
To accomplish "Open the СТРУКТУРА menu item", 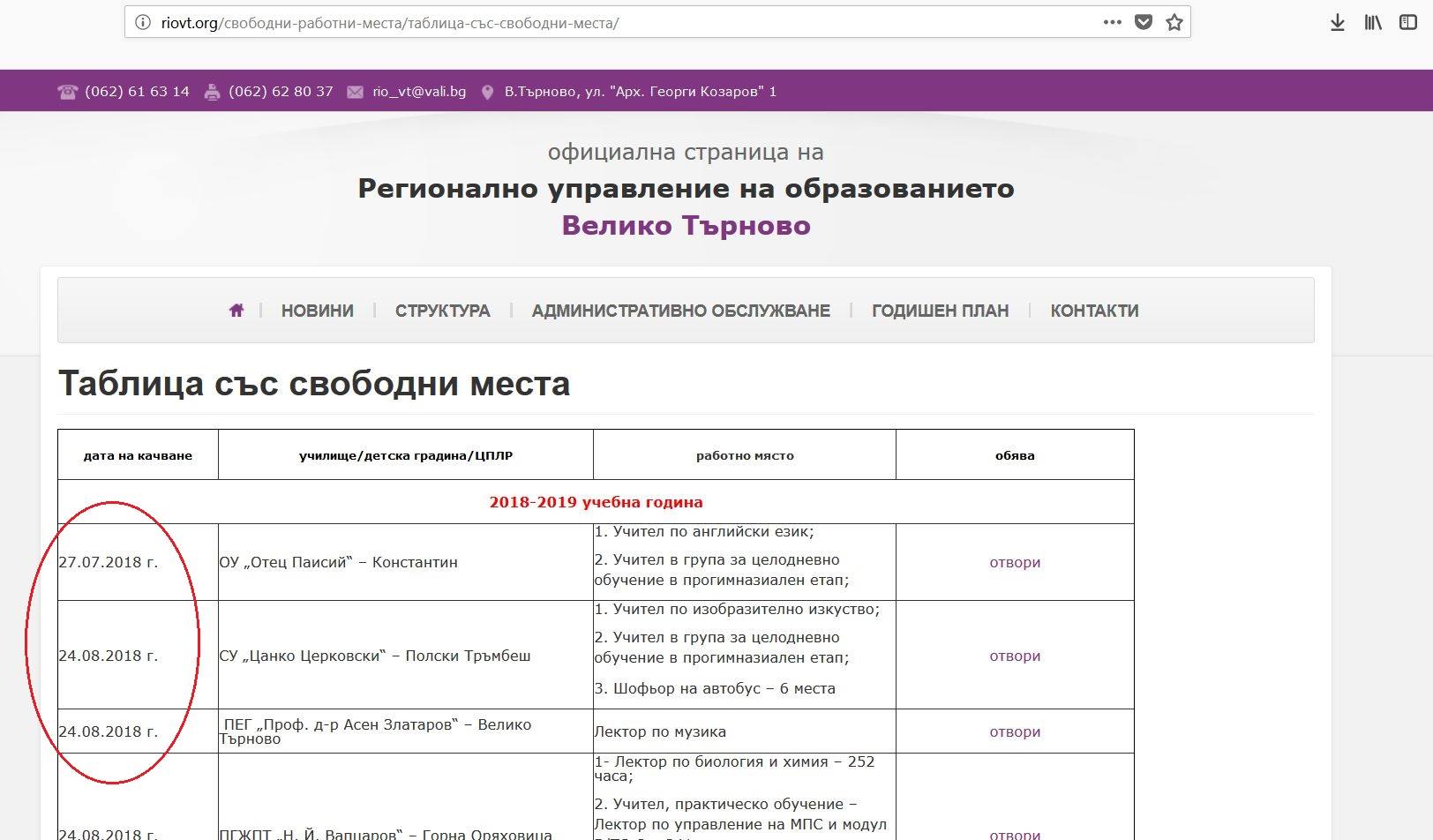I will (x=442, y=311).
